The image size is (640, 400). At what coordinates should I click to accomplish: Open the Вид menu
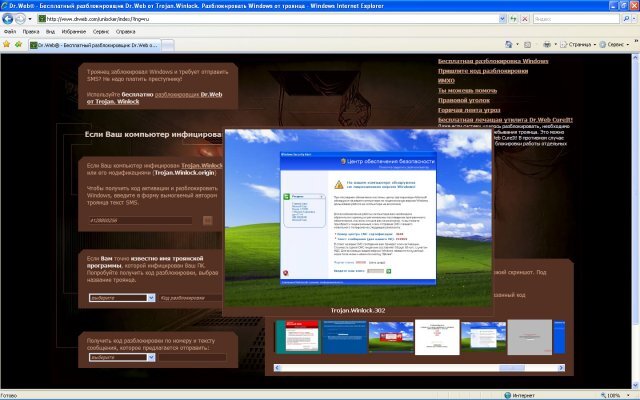(x=50, y=31)
